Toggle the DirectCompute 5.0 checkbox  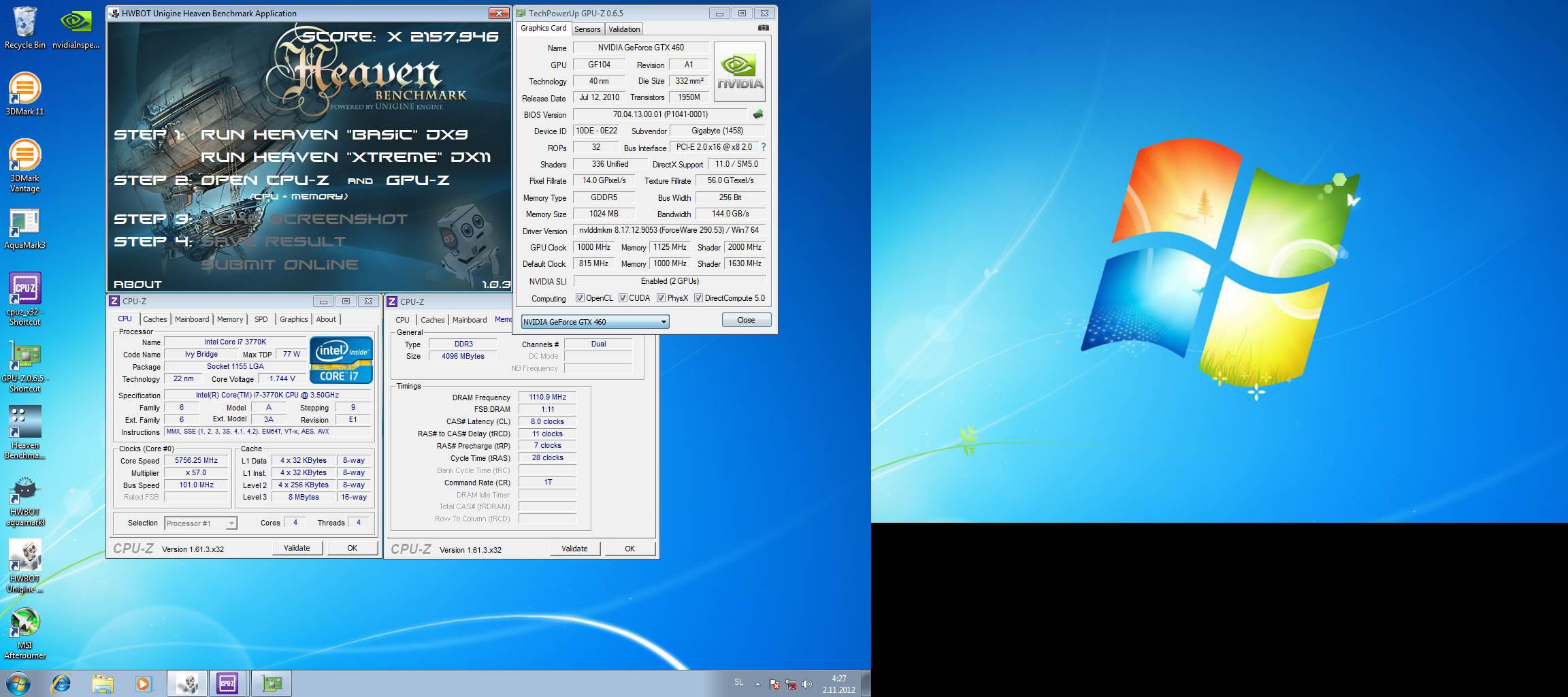coord(698,298)
